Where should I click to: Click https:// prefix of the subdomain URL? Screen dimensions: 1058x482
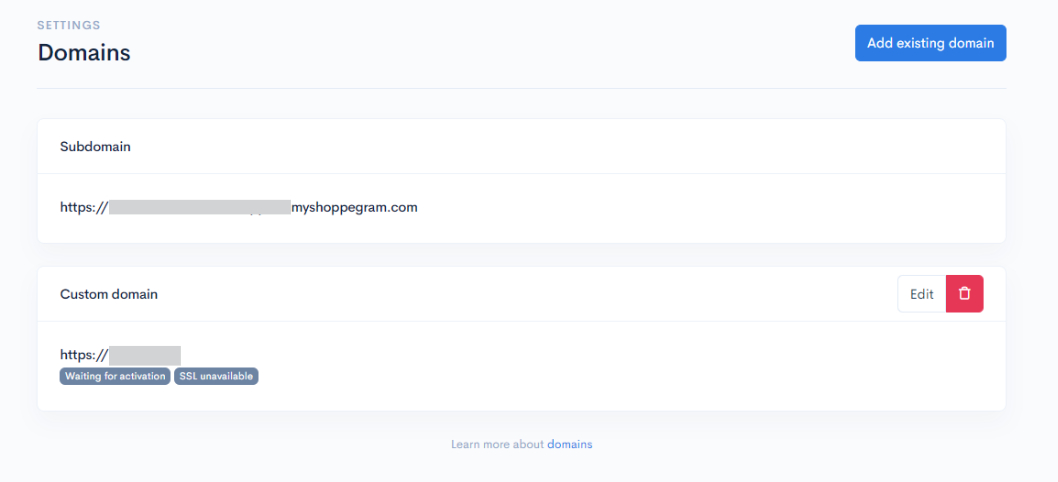pos(84,208)
